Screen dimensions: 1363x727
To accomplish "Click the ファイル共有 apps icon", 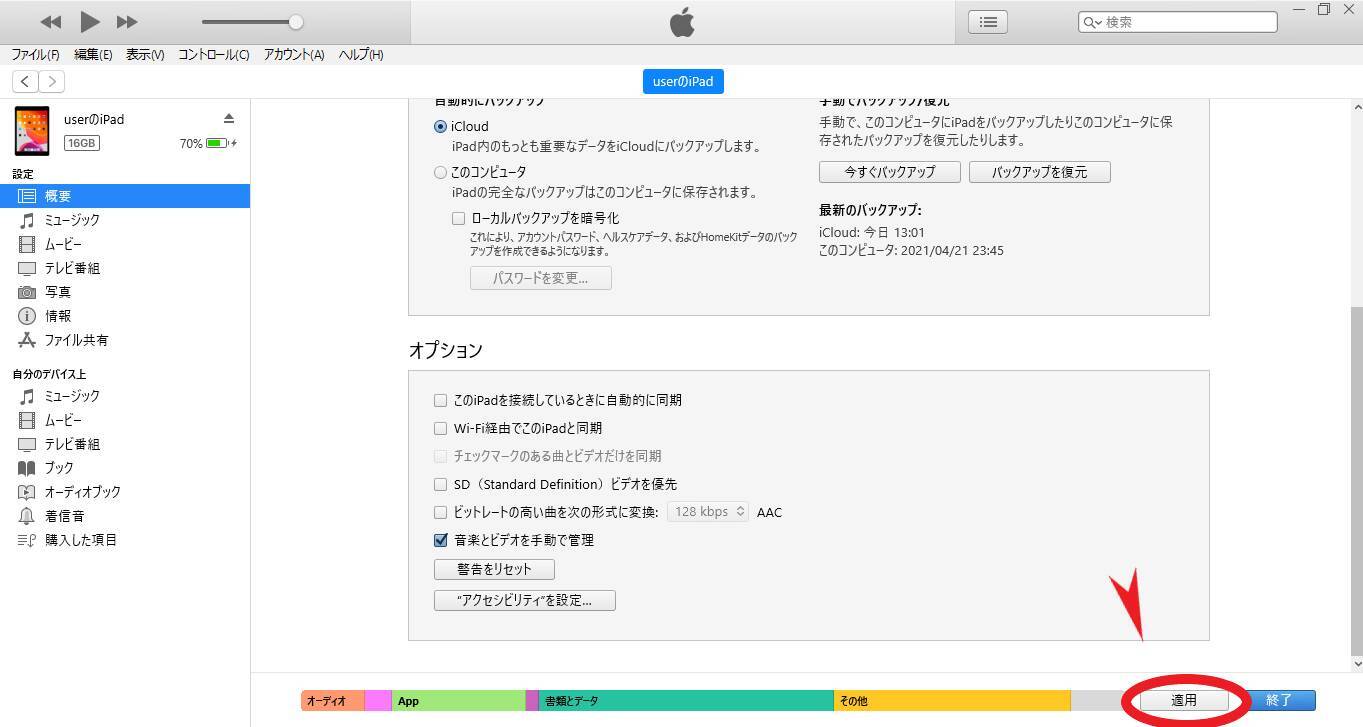I will pyautogui.click(x=27, y=340).
